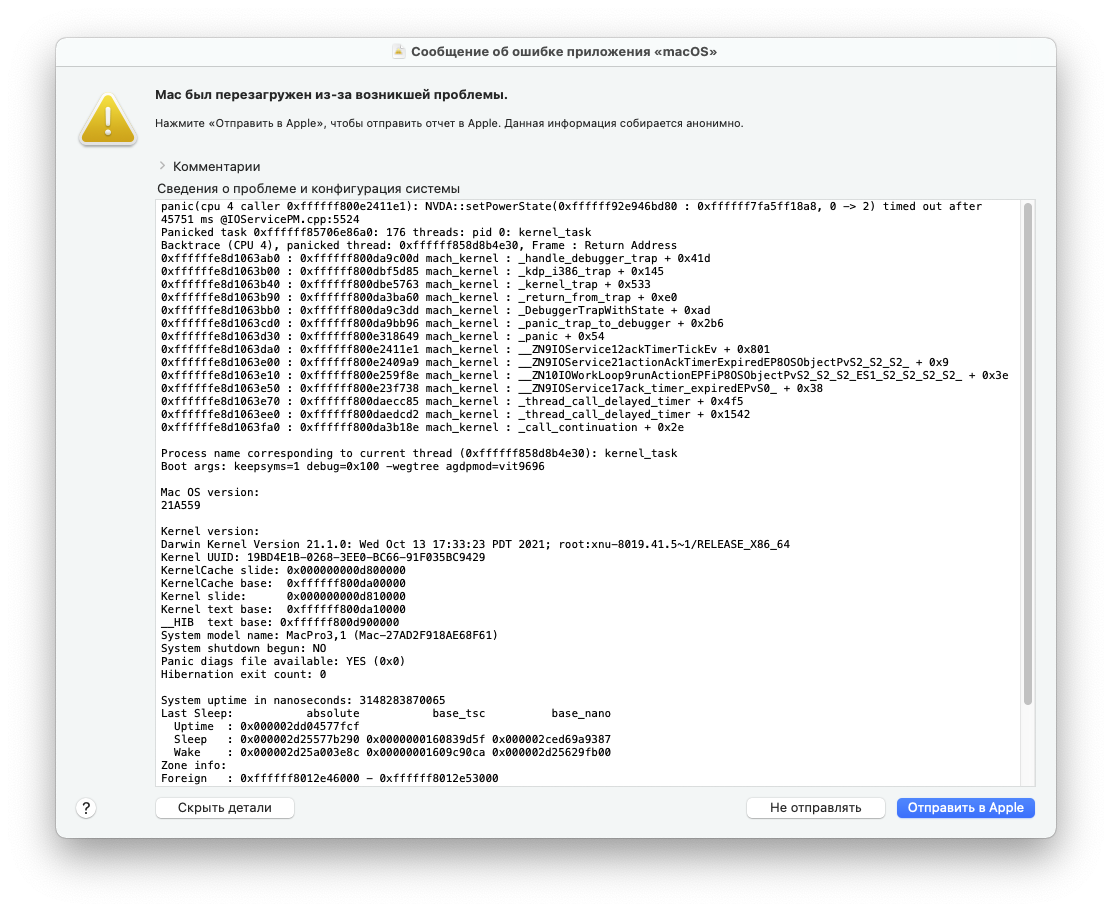
Task: Click the backtrace row with _thread_call_delayed_timer + 0x1542
Action: pyautogui.click(x=455, y=414)
